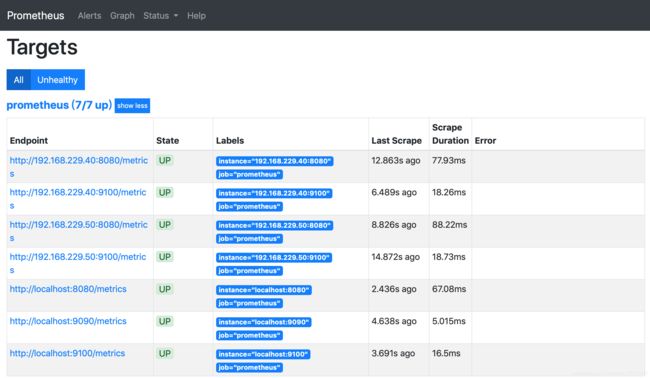Open endpoint localhost:9090/metrics
The height and width of the screenshot is (378, 650).
click(x=68, y=321)
